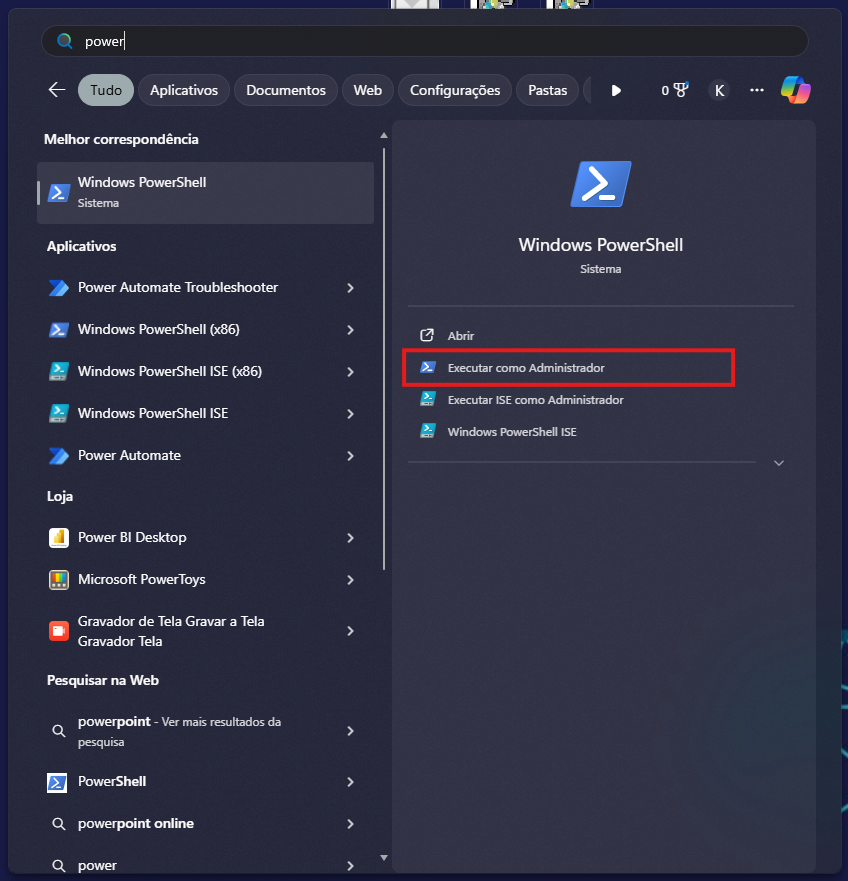
Task: Click the Copilot icon in the search header
Action: tap(795, 90)
